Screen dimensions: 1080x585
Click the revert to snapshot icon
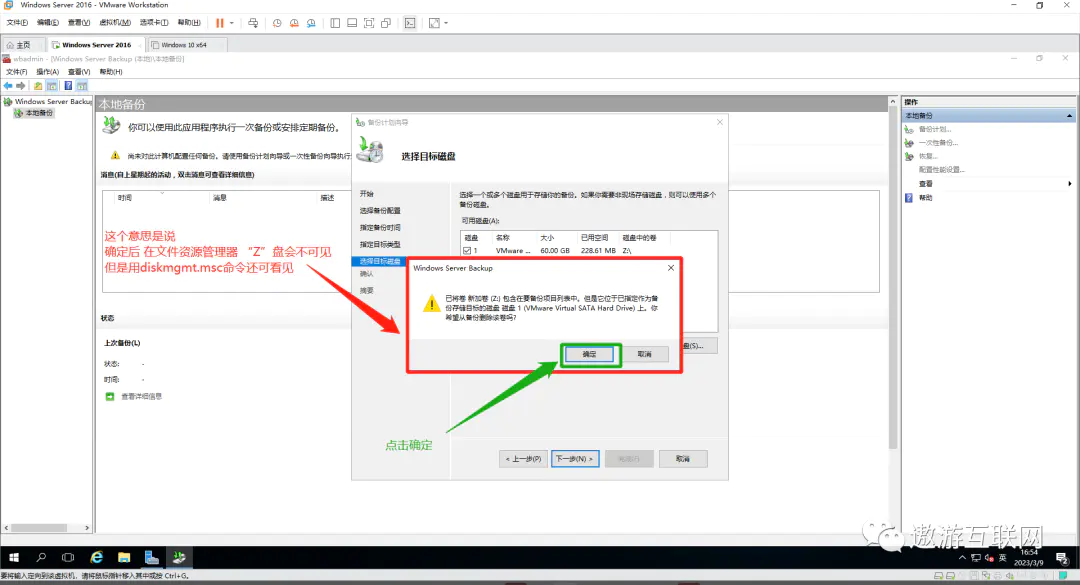tap(294, 23)
